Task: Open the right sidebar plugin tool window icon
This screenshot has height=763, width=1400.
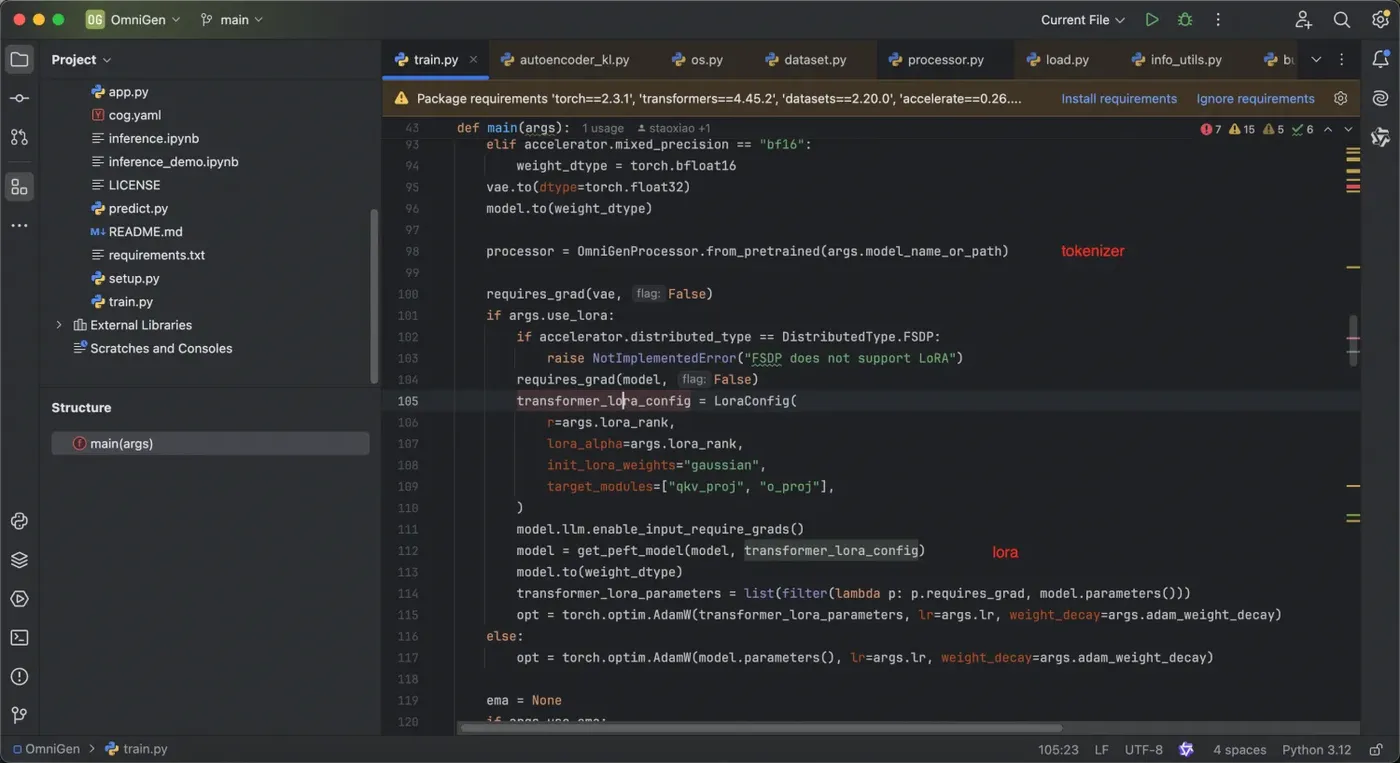Action: (1381, 137)
